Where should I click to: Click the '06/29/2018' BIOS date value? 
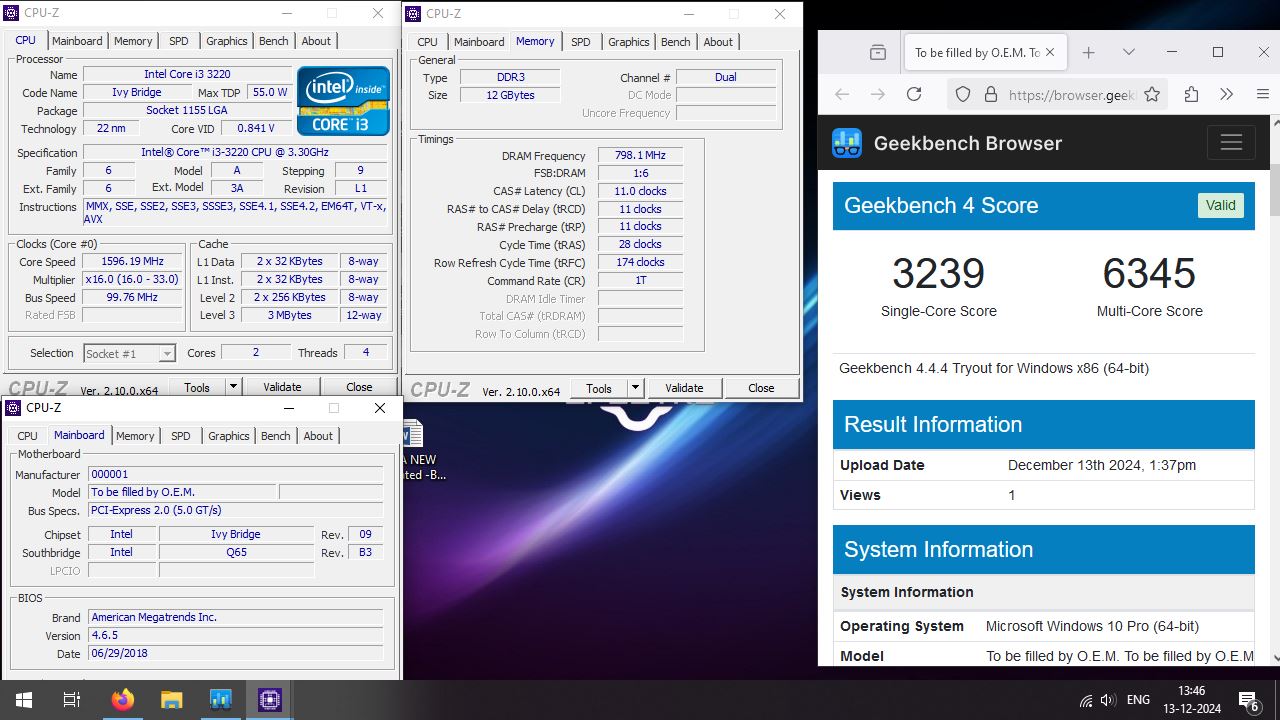click(x=236, y=654)
